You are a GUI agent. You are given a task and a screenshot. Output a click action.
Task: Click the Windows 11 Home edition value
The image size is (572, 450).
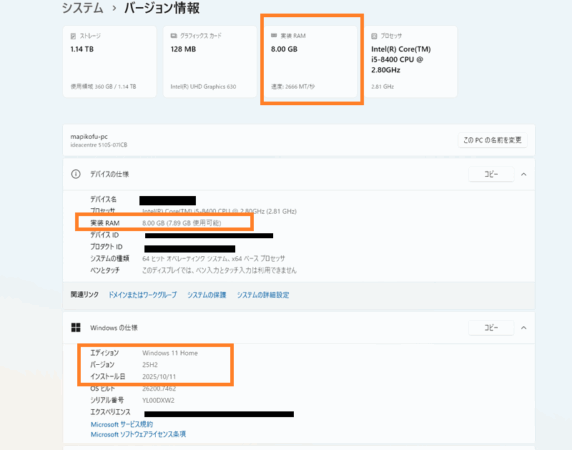(x=170, y=353)
